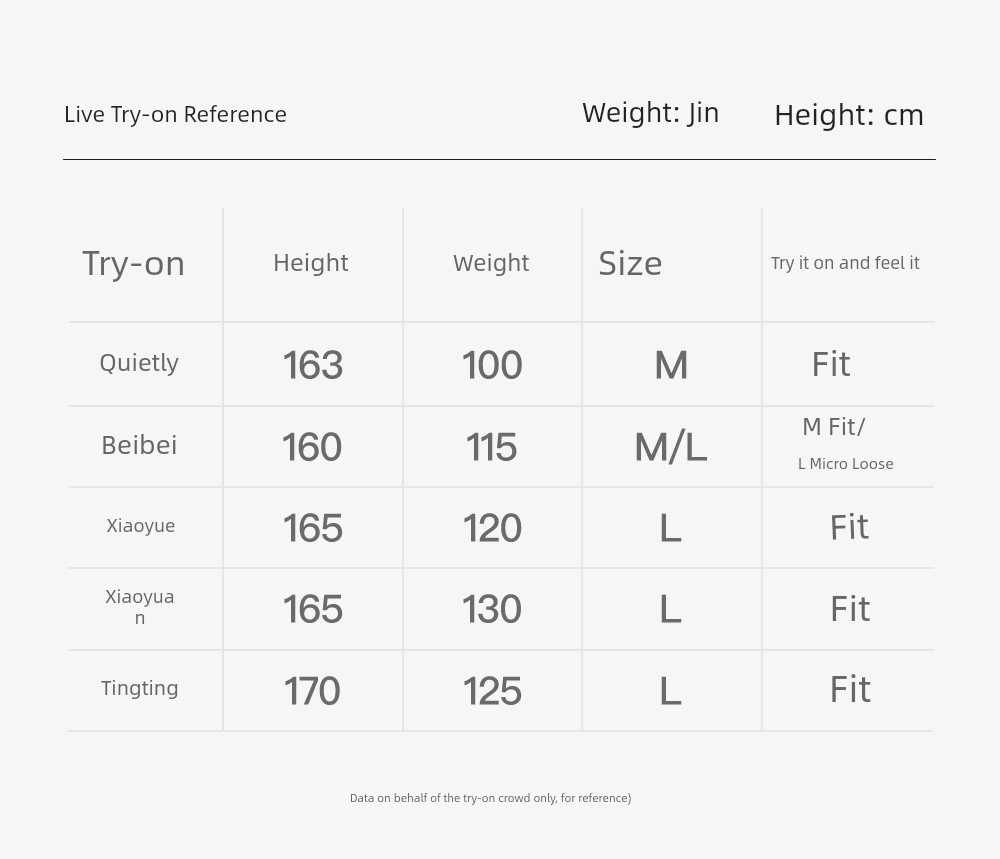The image size is (1000, 859).
Task: Click the weight value 130
Action: 492,609
